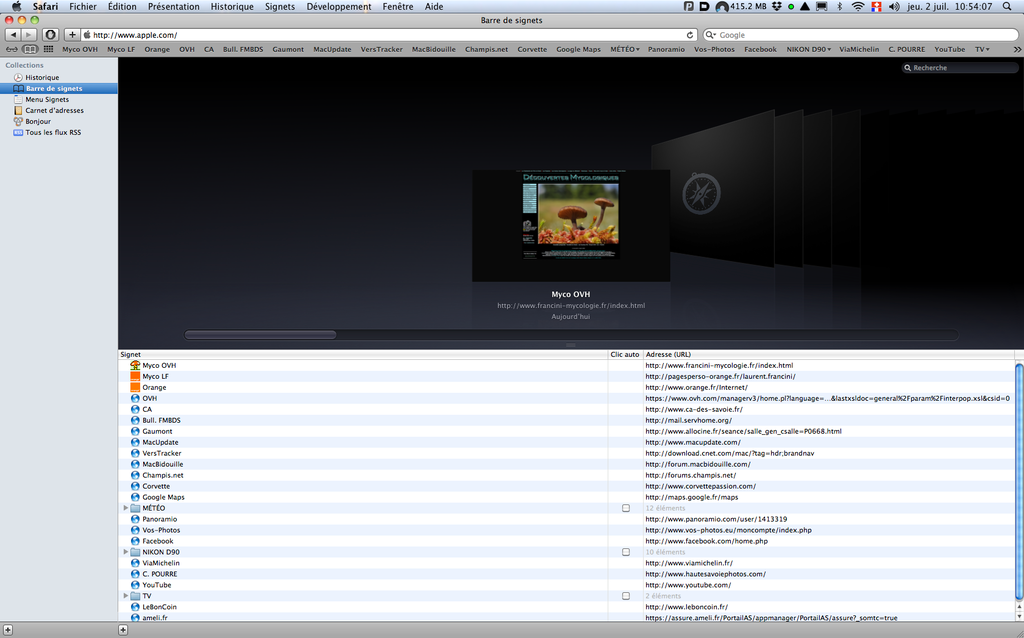Click the Safari compass placeholder cover
The height and width of the screenshot is (638, 1024).
701,193
